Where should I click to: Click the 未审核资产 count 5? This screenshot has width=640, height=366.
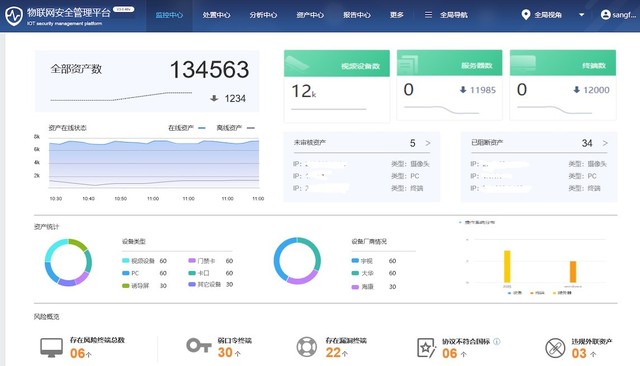point(413,143)
